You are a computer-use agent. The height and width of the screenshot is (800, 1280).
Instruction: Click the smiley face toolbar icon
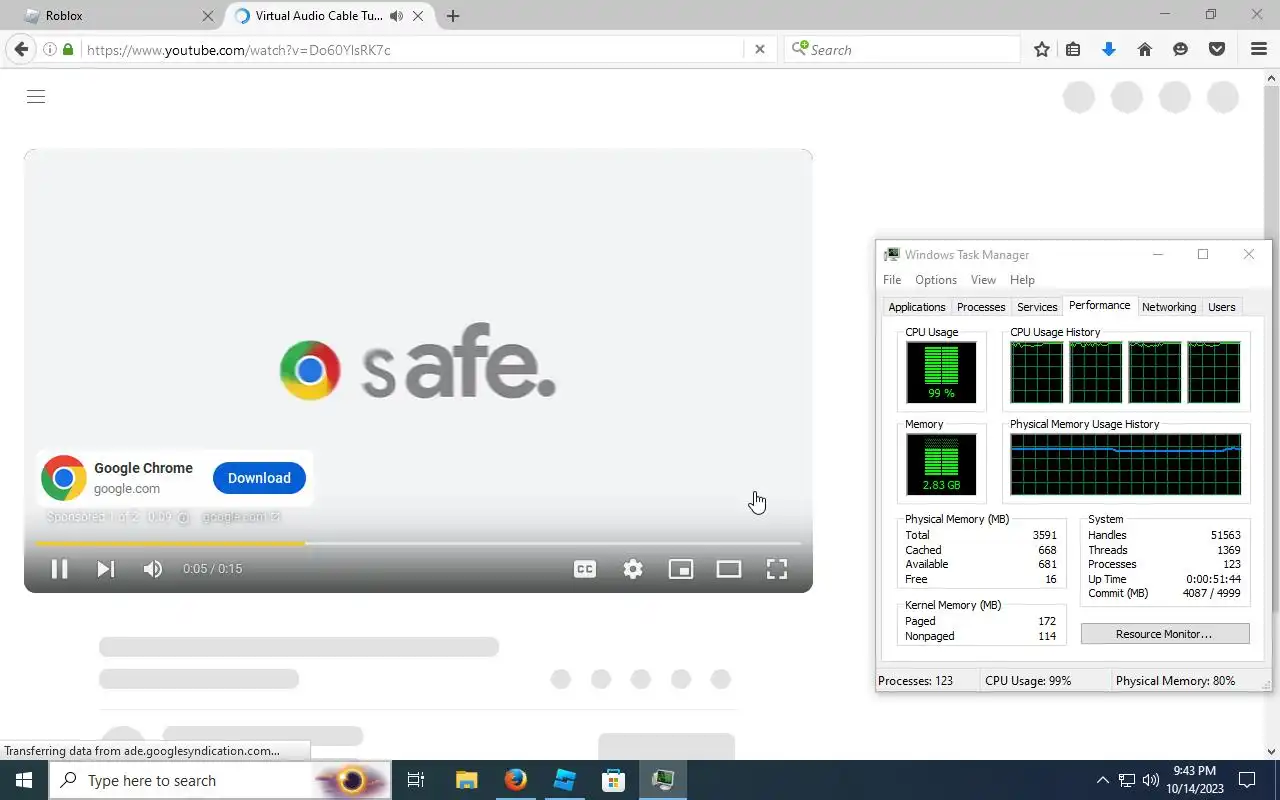pyautogui.click(x=1180, y=49)
